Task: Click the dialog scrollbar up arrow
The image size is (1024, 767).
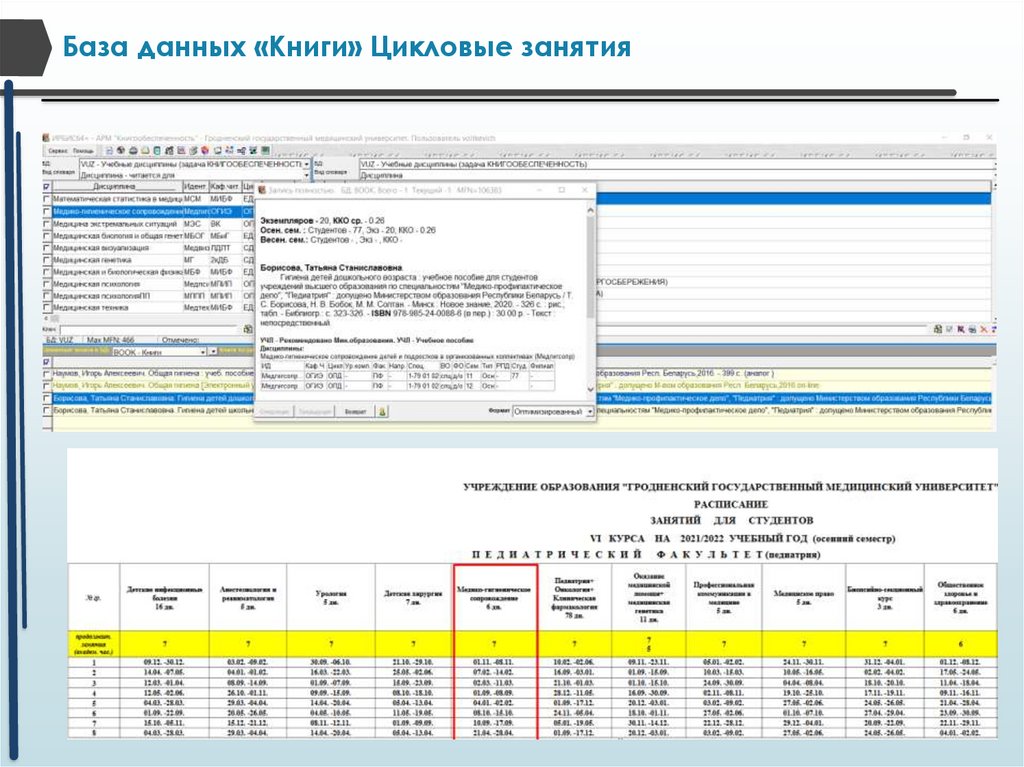Action: tap(590, 210)
